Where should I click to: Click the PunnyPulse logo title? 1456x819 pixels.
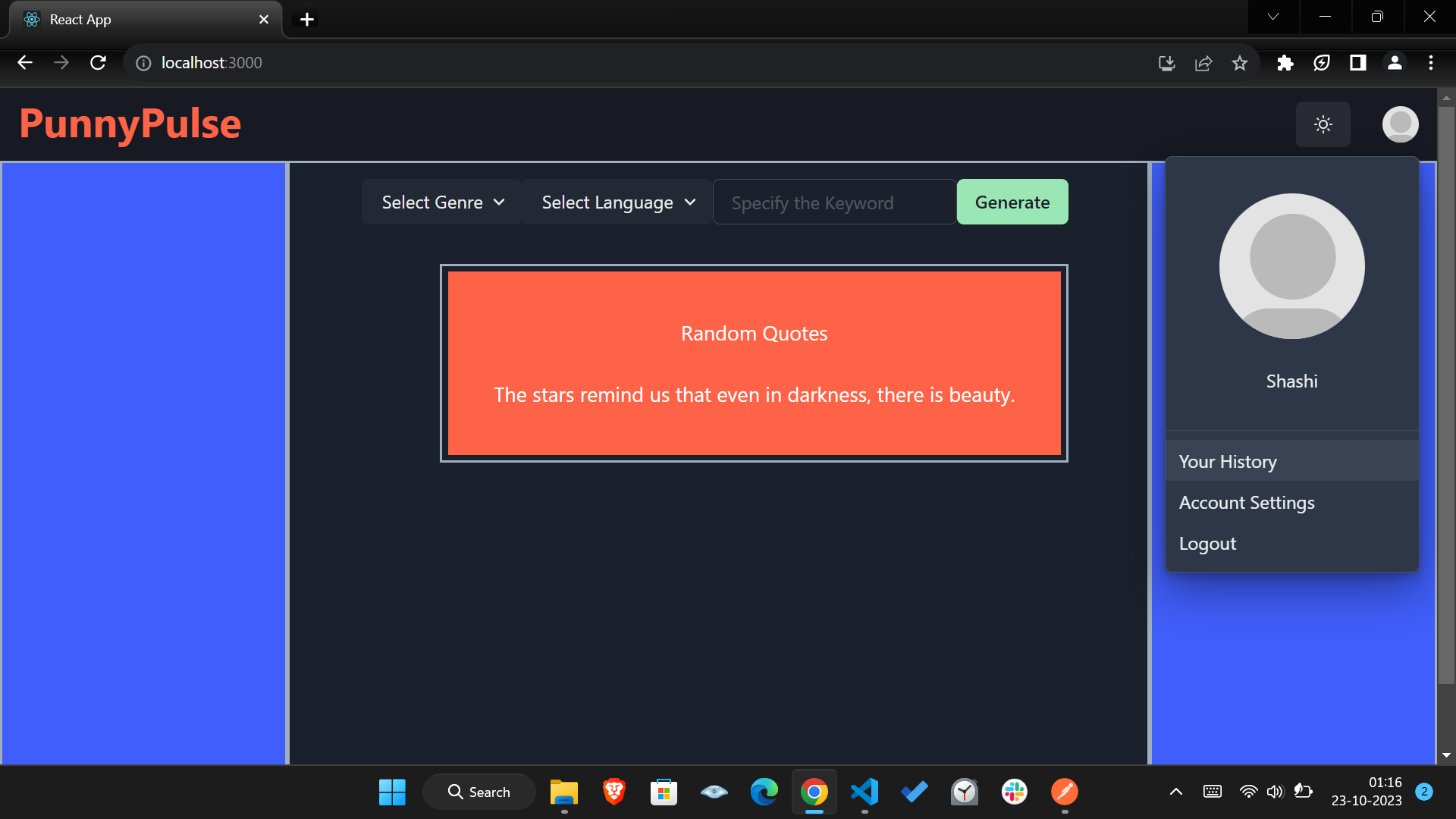130,124
